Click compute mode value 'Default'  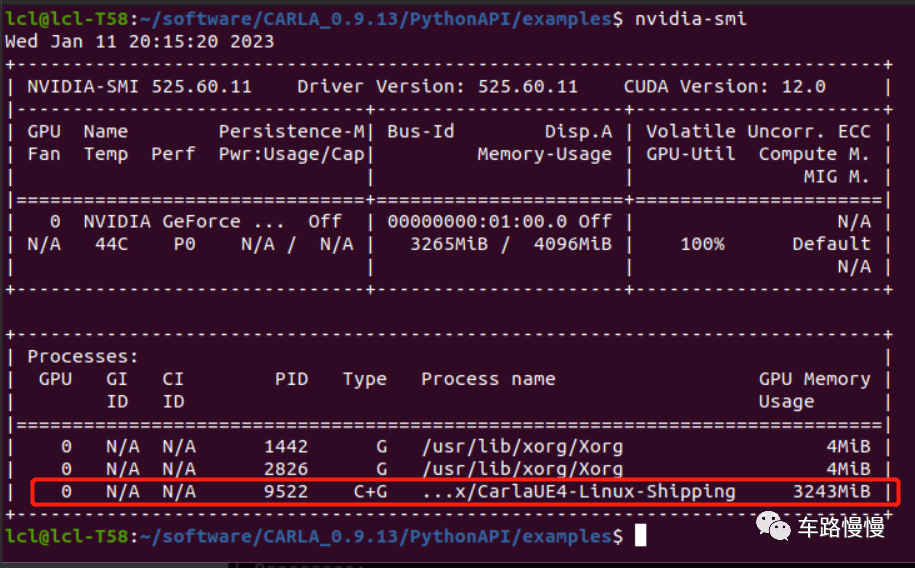[831, 244]
